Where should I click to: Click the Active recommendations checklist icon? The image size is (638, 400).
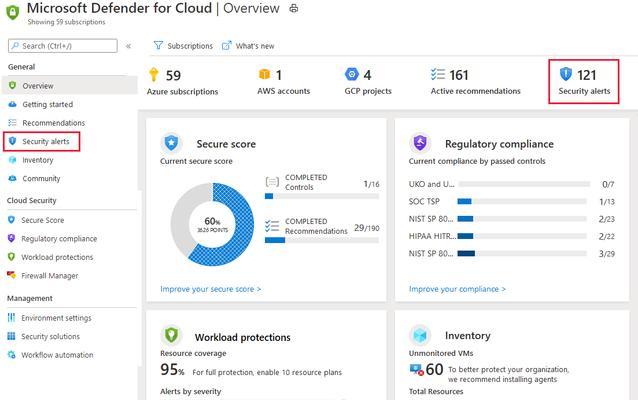coord(438,74)
